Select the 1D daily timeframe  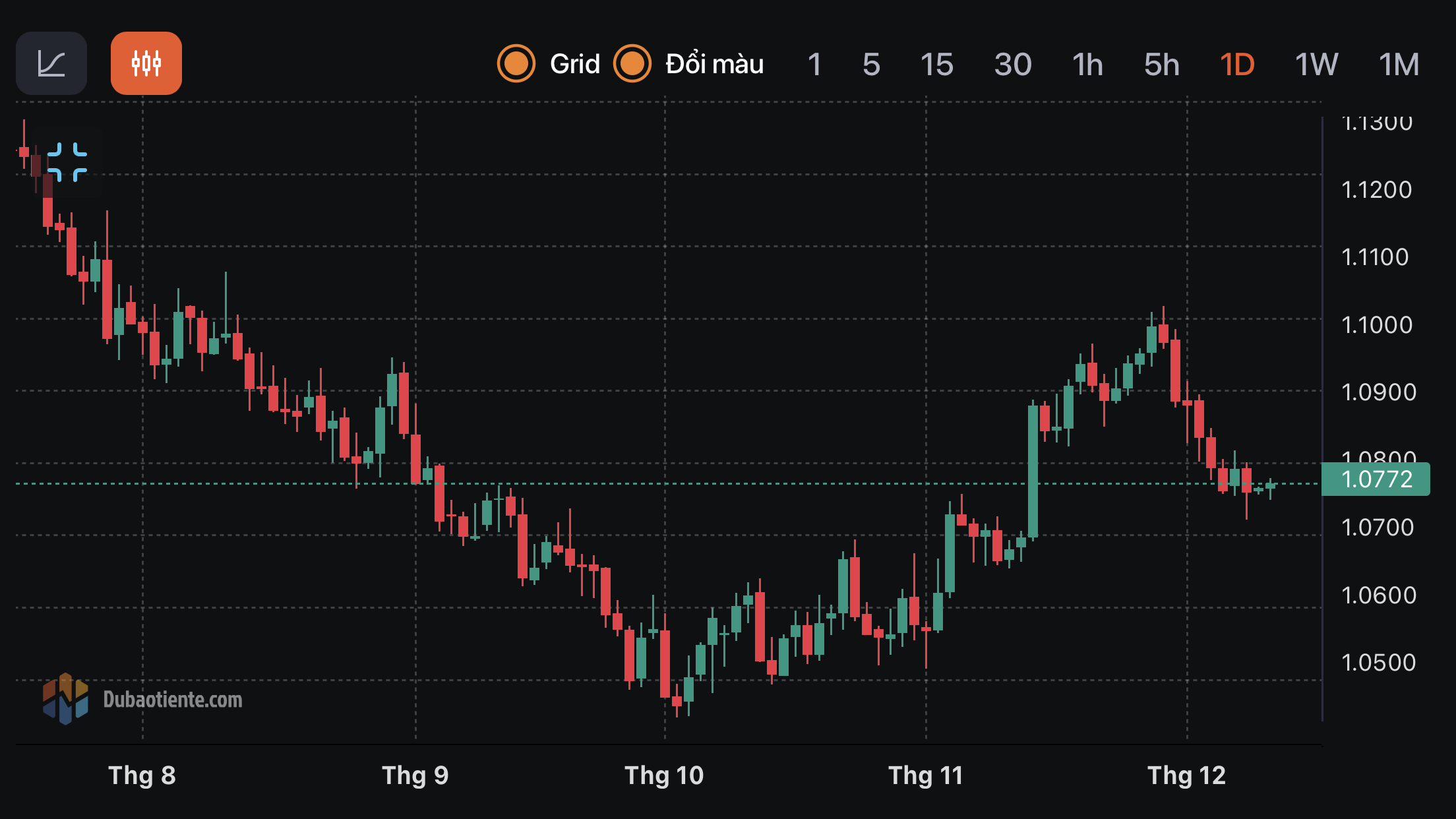[x=1237, y=65]
